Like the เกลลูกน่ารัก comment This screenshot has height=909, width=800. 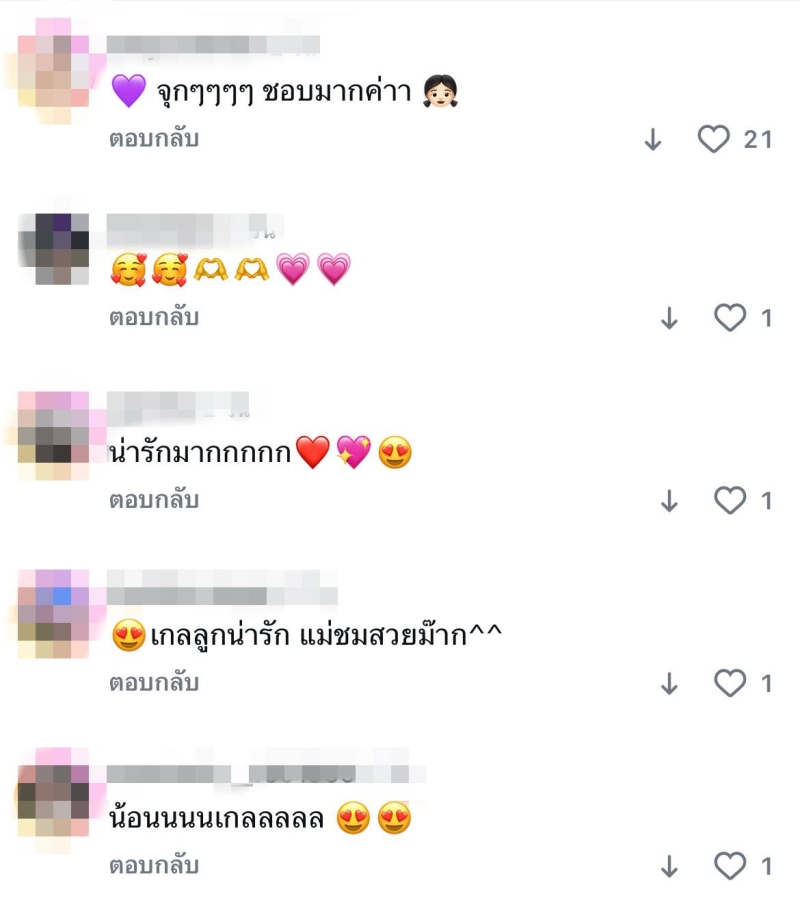point(729,683)
